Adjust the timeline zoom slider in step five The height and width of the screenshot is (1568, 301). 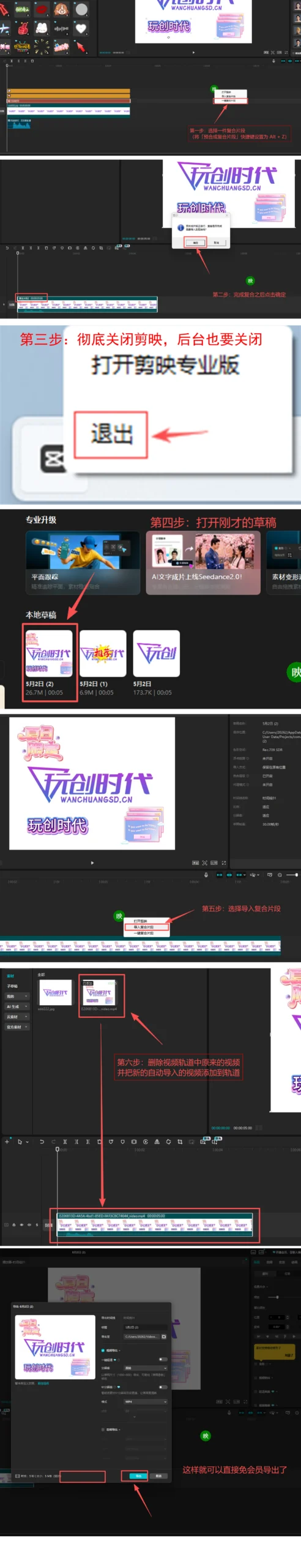coord(292,875)
